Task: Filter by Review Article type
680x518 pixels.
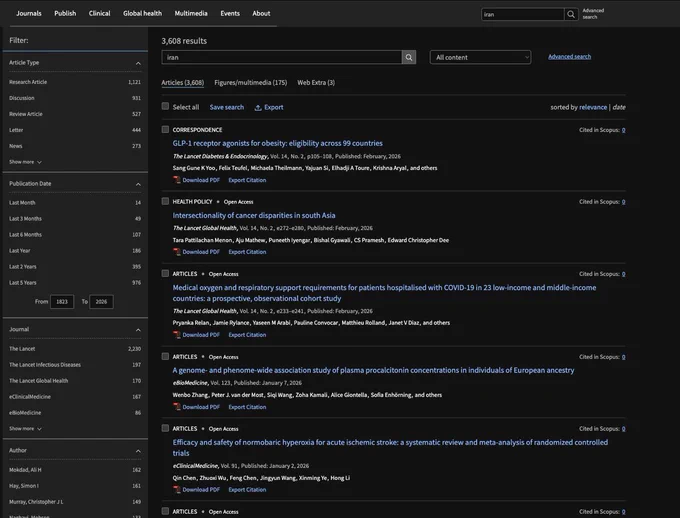Action: click(75, 114)
